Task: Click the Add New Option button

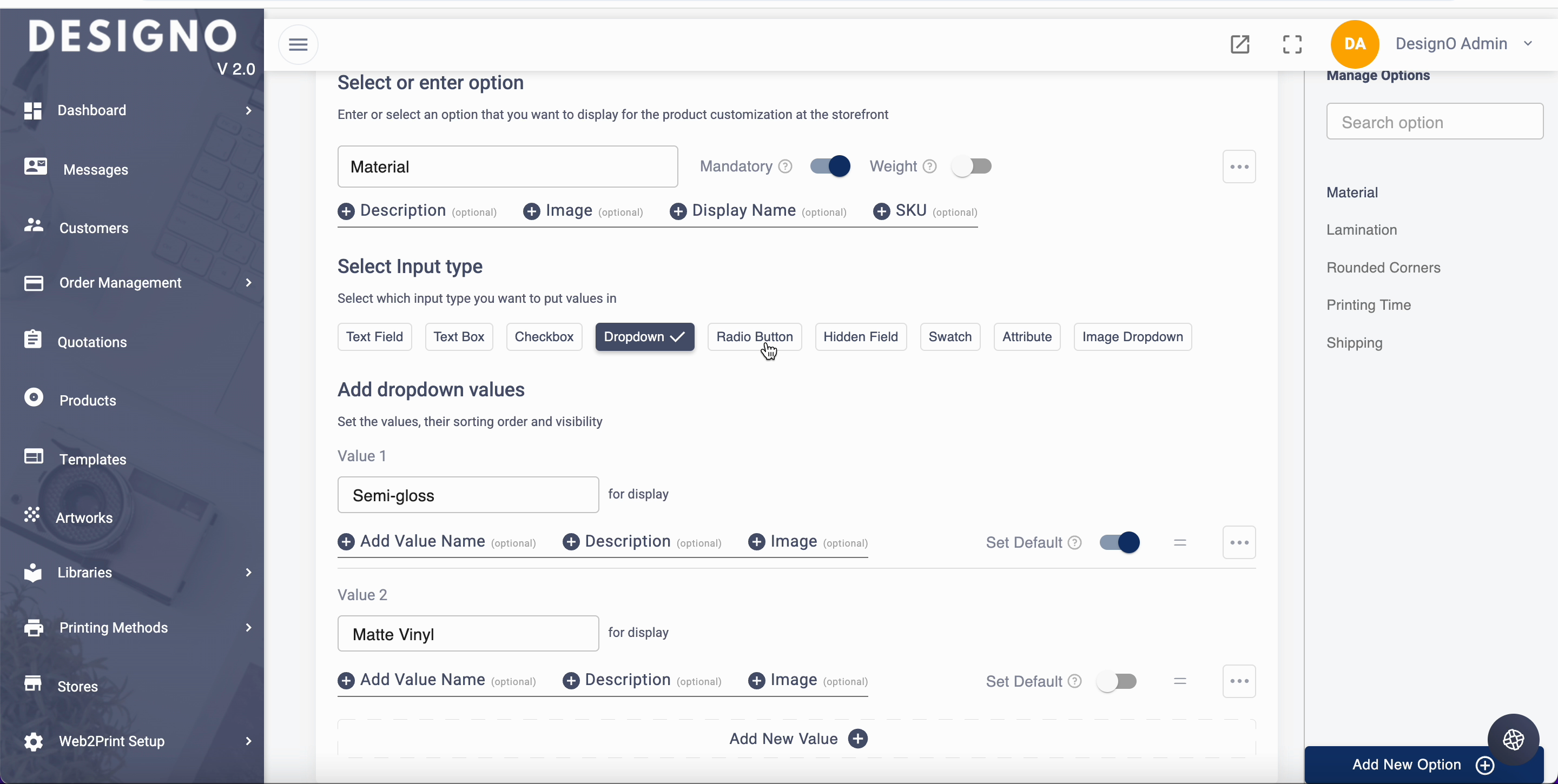Action: click(x=1406, y=765)
